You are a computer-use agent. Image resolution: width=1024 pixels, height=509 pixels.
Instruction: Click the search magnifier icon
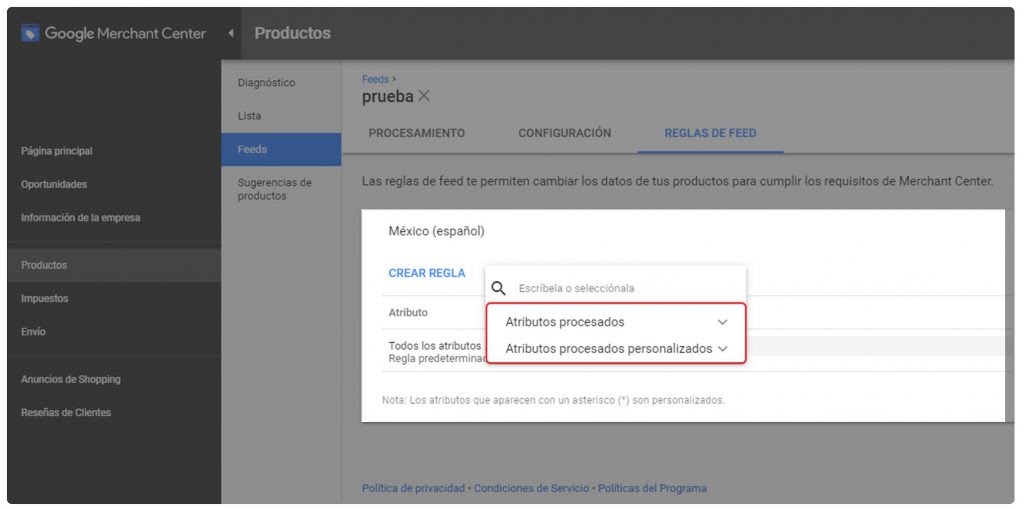click(499, 288)
